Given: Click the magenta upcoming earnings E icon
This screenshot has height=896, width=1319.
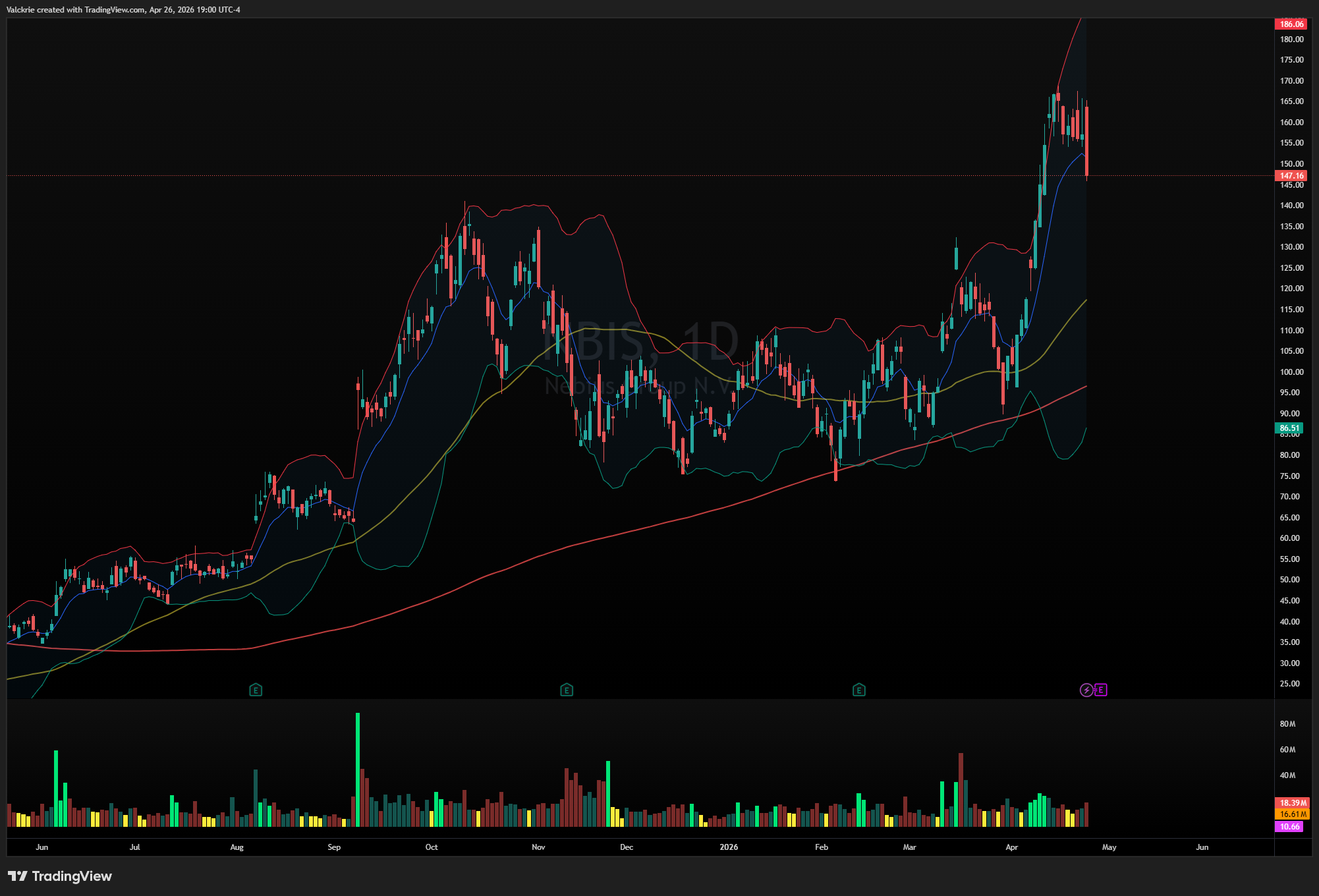Looking at the screenshot, I should 1101,690.
